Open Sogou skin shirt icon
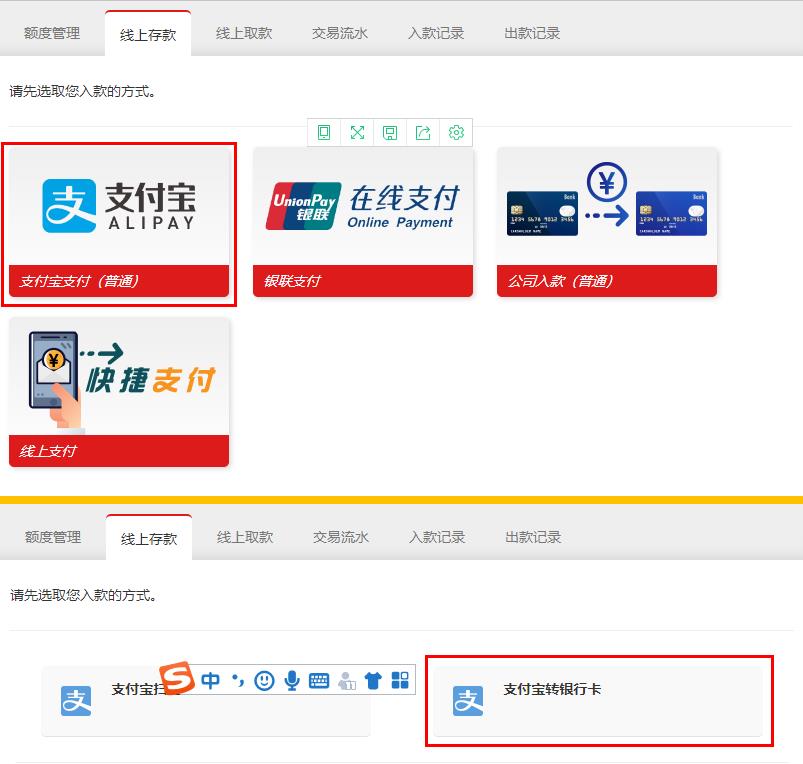The width and height of the screenshot is (803, 764). (373, 681)
